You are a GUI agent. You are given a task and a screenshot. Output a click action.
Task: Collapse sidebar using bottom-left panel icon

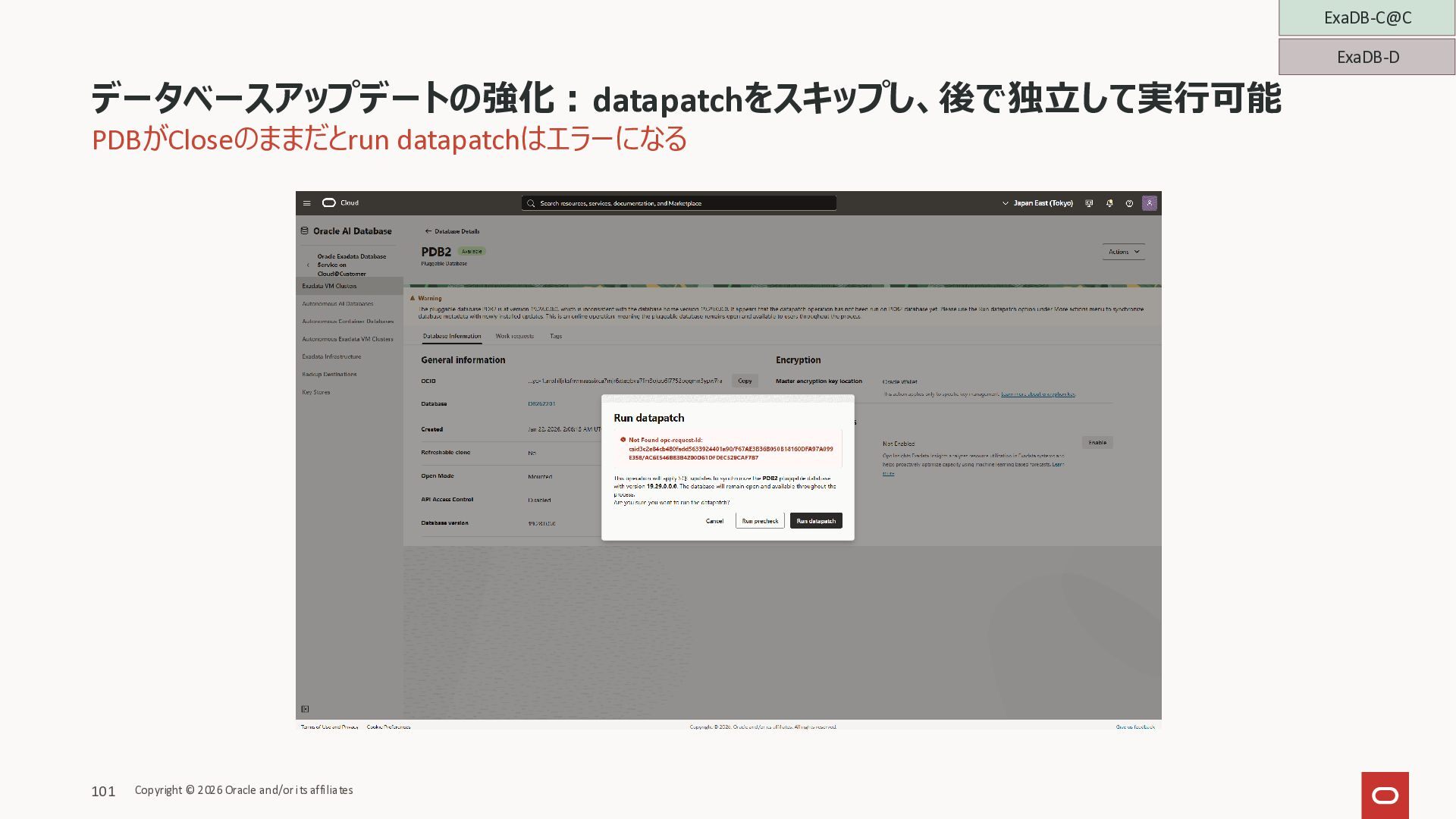point(305,709)
